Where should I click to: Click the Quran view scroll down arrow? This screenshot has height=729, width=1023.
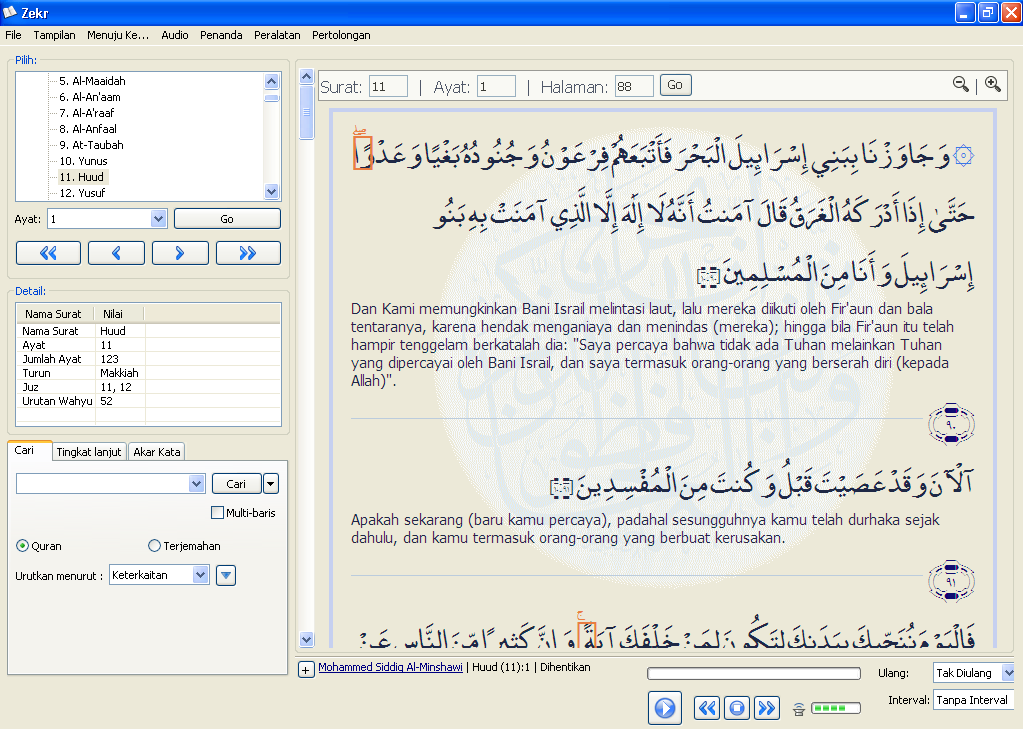coord(306,639)
